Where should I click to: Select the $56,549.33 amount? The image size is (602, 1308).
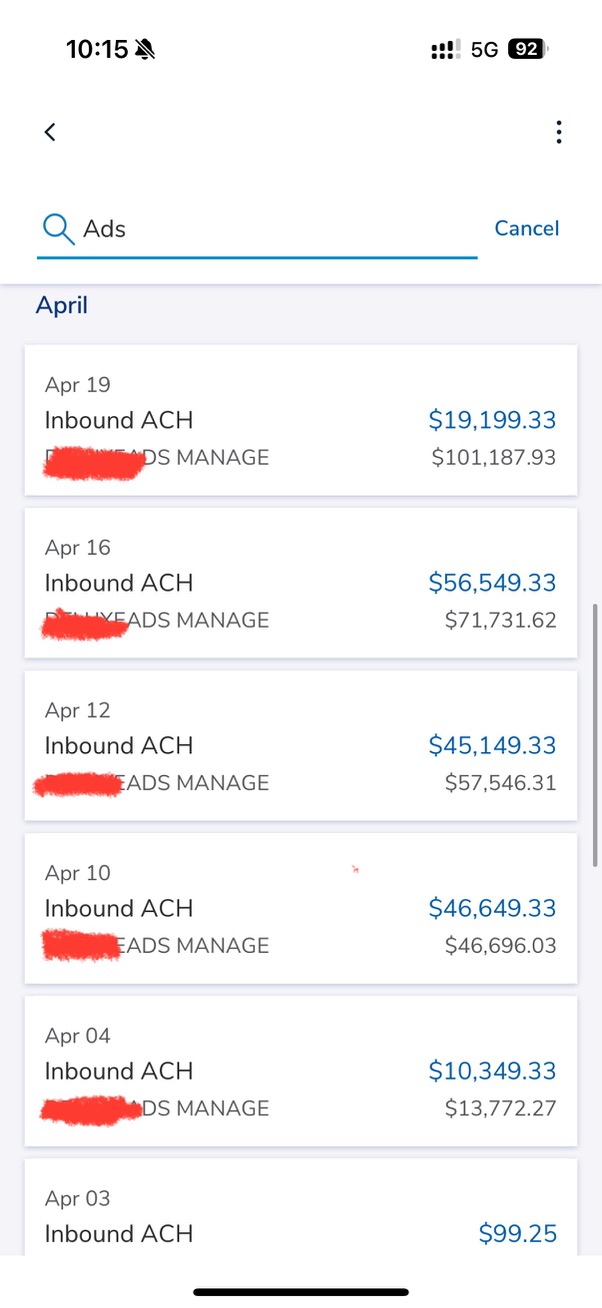coord(492,583)
